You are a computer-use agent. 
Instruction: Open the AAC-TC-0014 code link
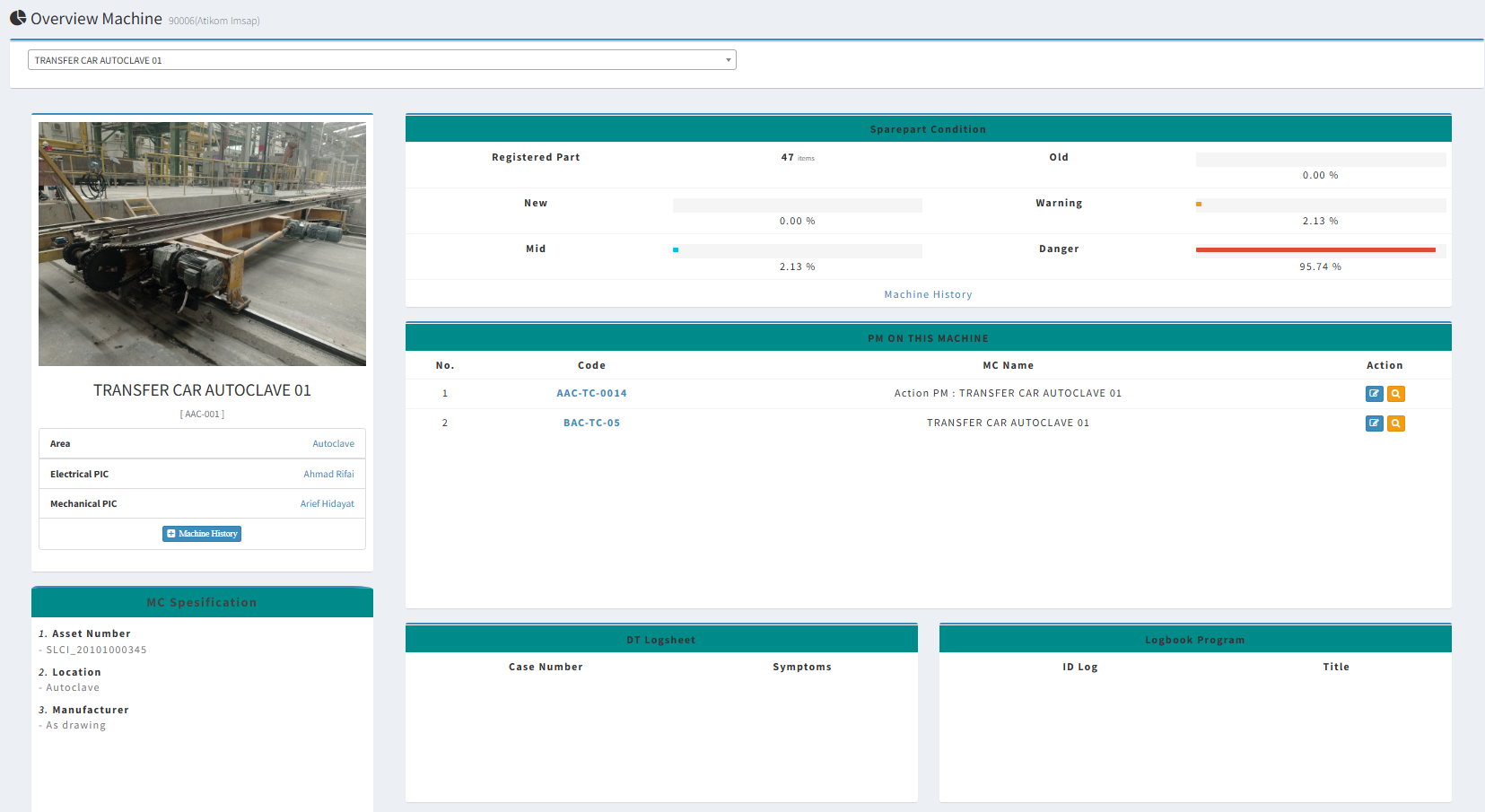tap(591, 393)
